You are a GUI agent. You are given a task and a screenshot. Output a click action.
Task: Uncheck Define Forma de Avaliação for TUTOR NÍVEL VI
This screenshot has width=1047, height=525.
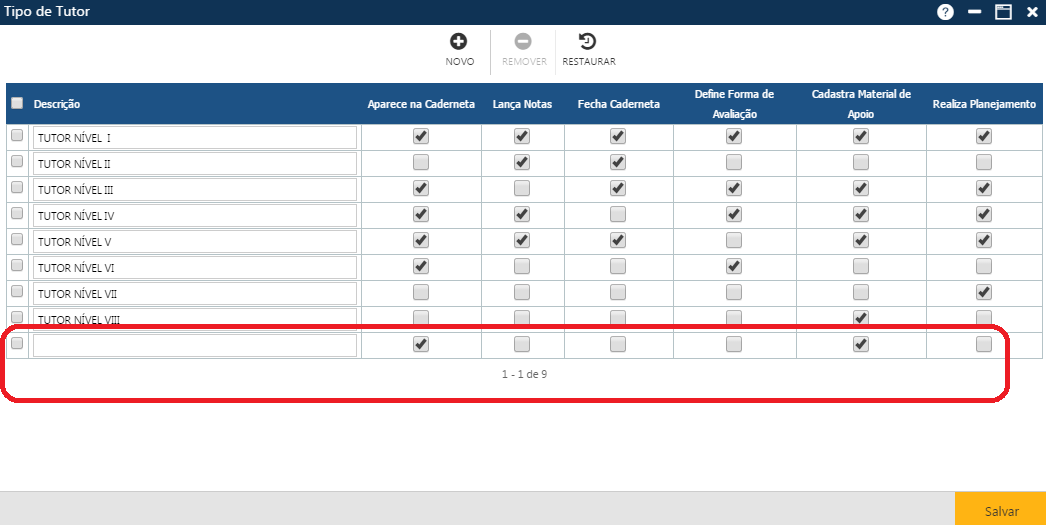[x=734, y=266]
